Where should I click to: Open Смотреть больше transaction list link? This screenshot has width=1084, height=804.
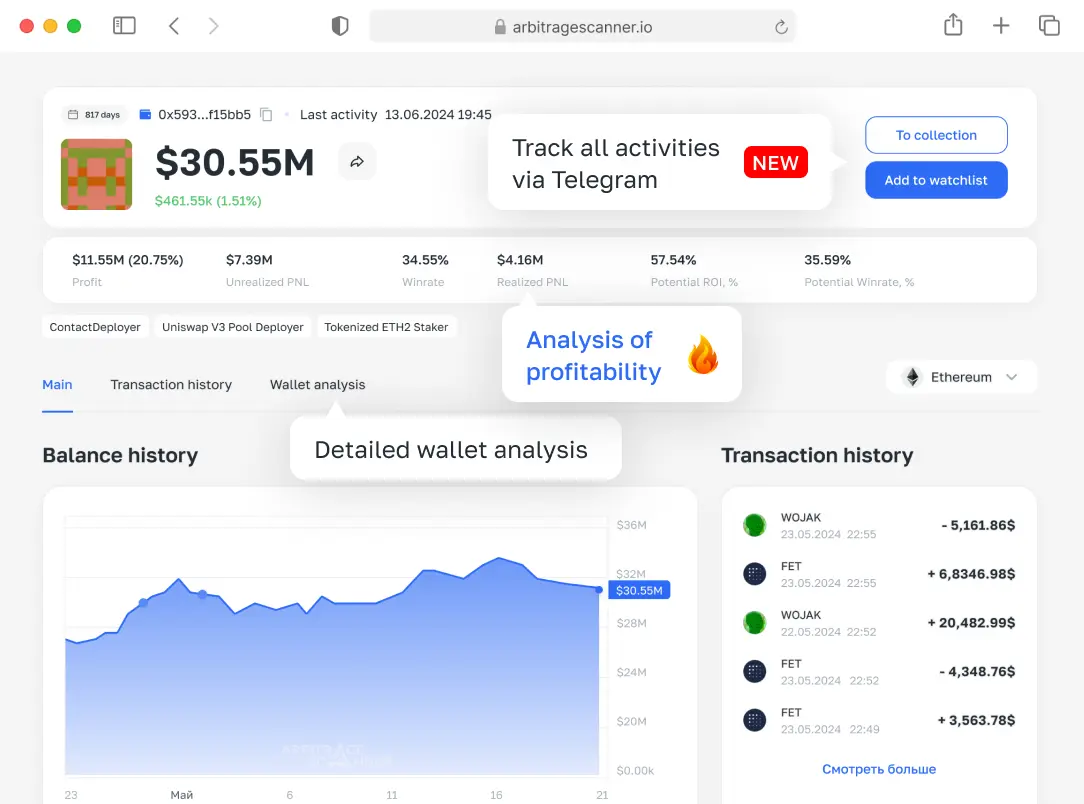tap(879, 768)
